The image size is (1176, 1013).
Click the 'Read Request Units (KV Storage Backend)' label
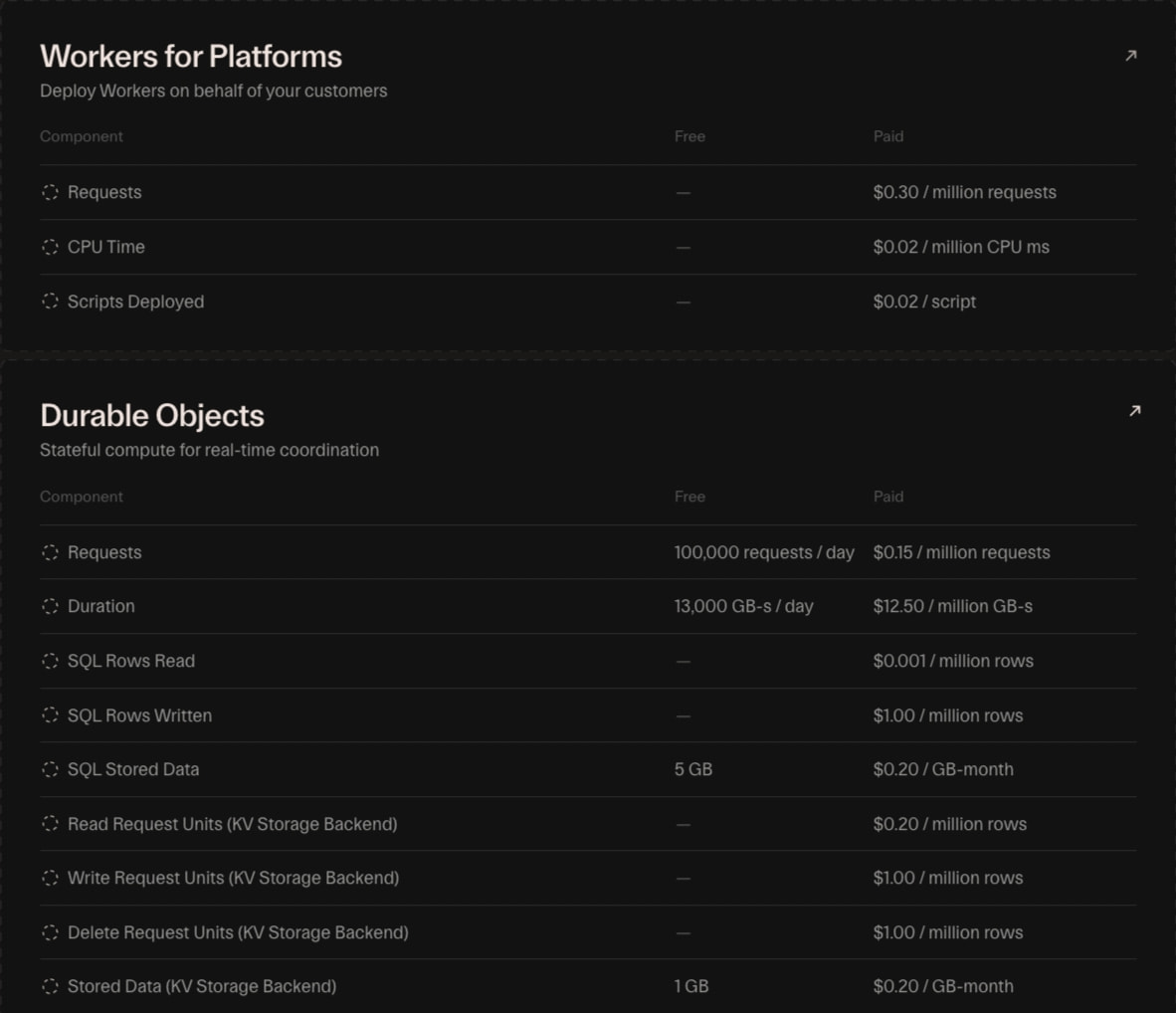(233, 824)
